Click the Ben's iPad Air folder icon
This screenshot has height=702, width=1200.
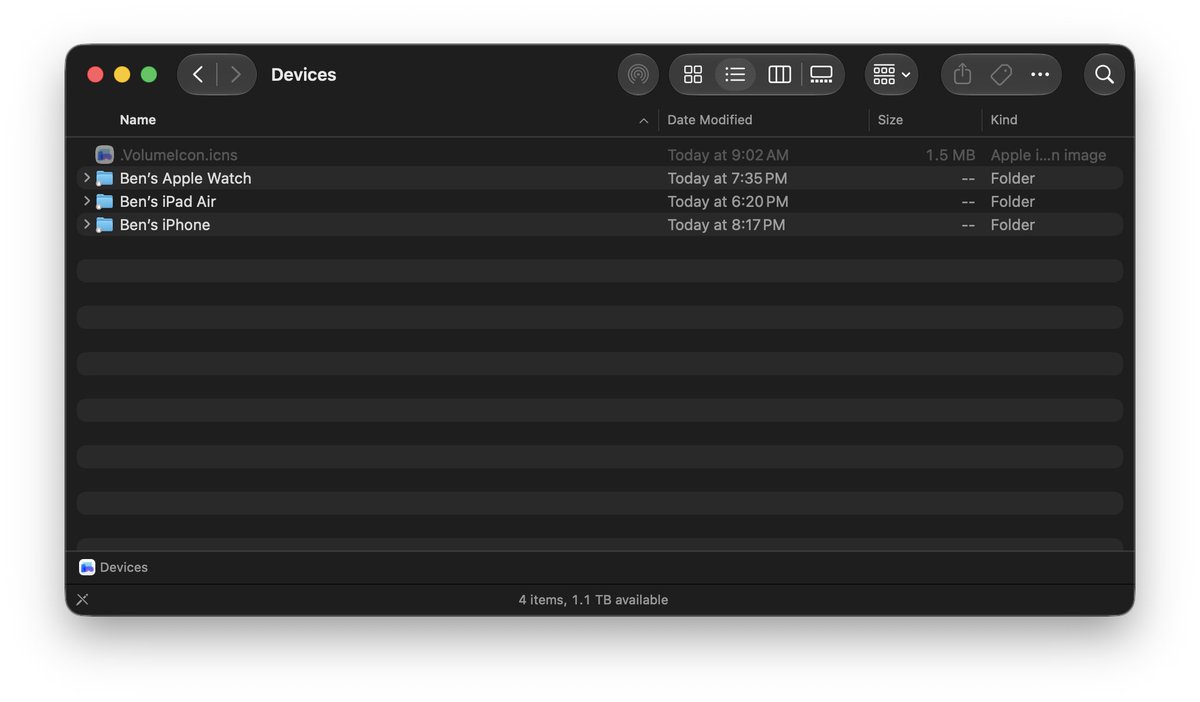point(105,201)
